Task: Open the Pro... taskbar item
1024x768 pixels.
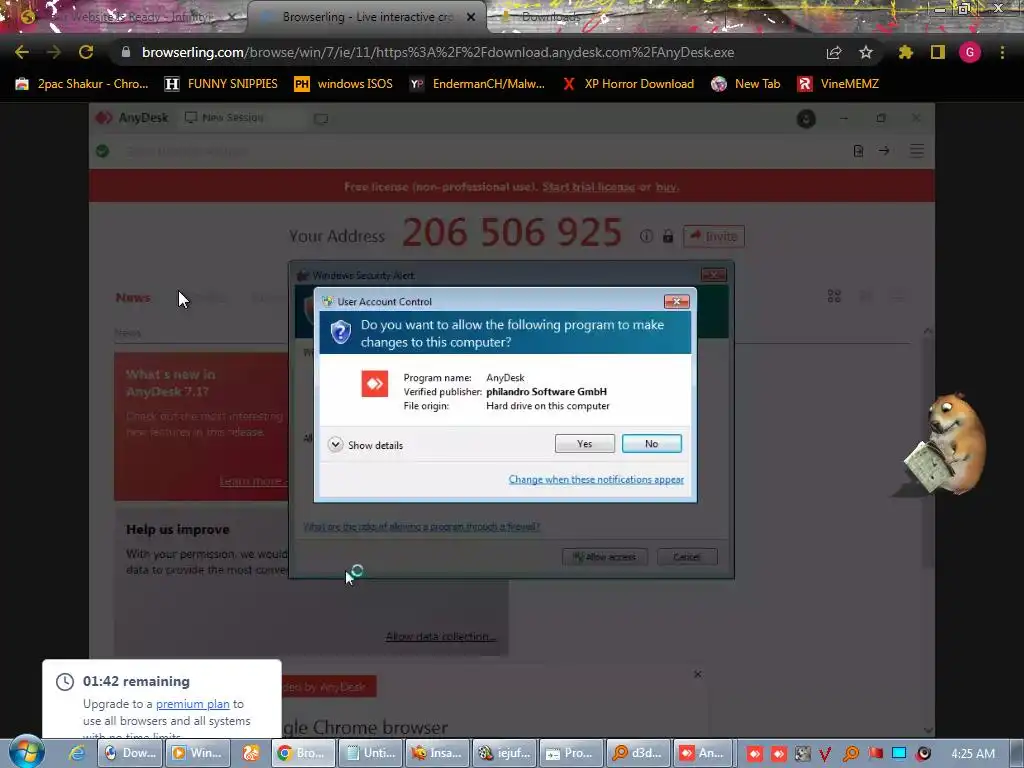Action: point(571,753)
